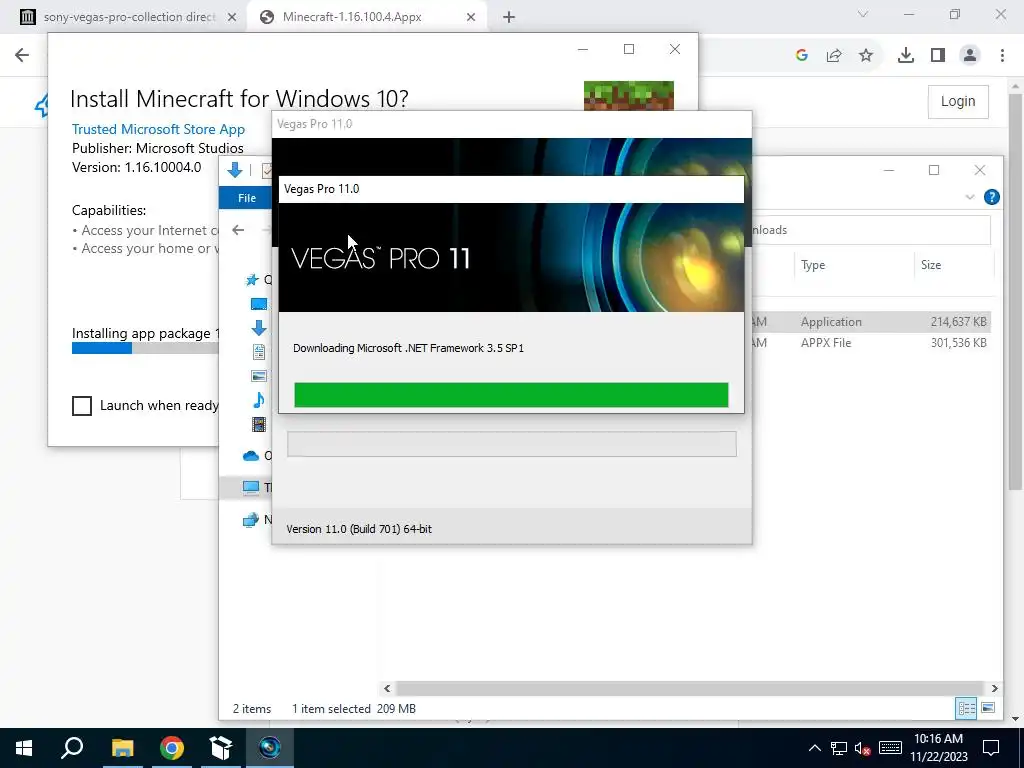Open the Chrome profile avatar
The width and height of the screenshot is (1024, 768).
coord(970,56)
